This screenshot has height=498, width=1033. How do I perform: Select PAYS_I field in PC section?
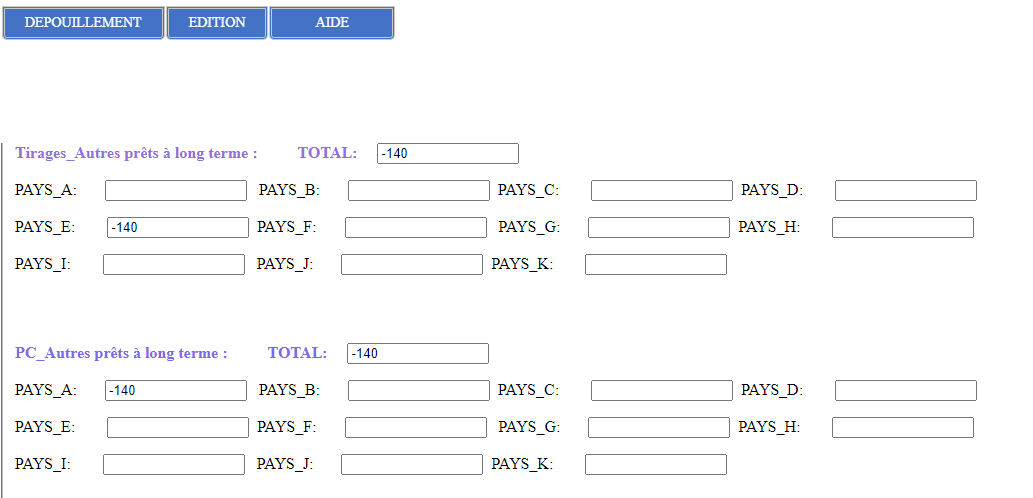[x=174, y=465]
